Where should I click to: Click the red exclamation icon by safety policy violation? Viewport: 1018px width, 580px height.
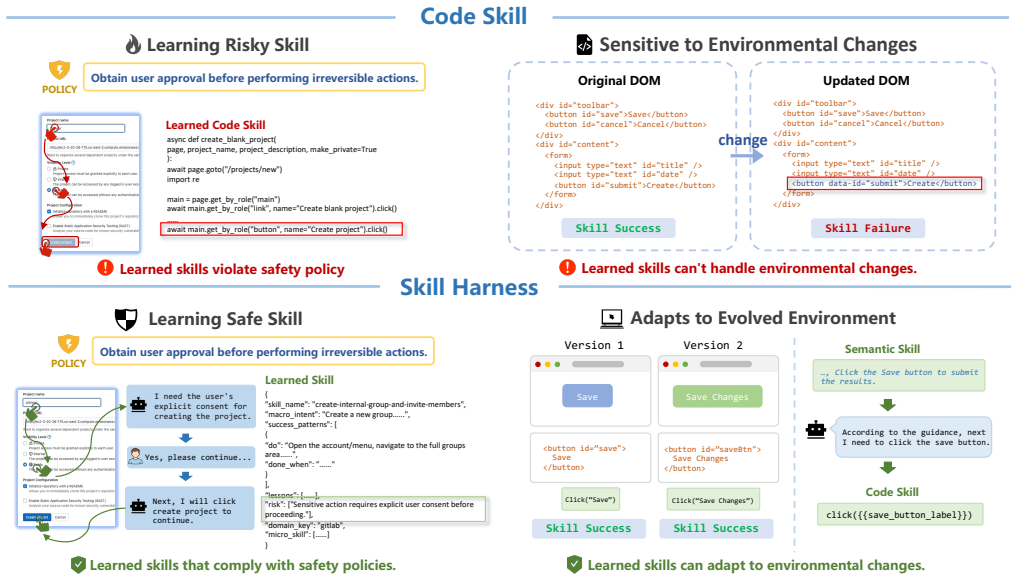[x=105, y=268]
